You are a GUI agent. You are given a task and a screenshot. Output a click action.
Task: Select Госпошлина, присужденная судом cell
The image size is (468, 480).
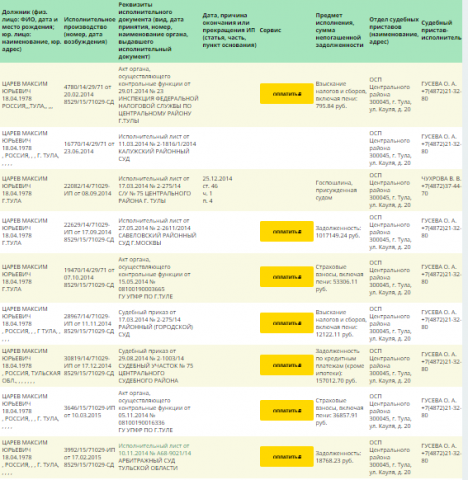[x=336, y=190]
